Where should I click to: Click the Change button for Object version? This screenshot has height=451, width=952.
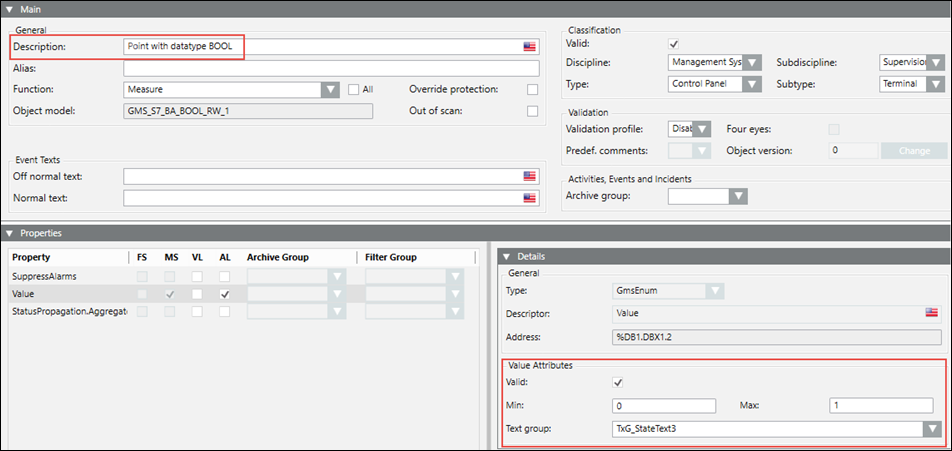[x=913, y=151]
